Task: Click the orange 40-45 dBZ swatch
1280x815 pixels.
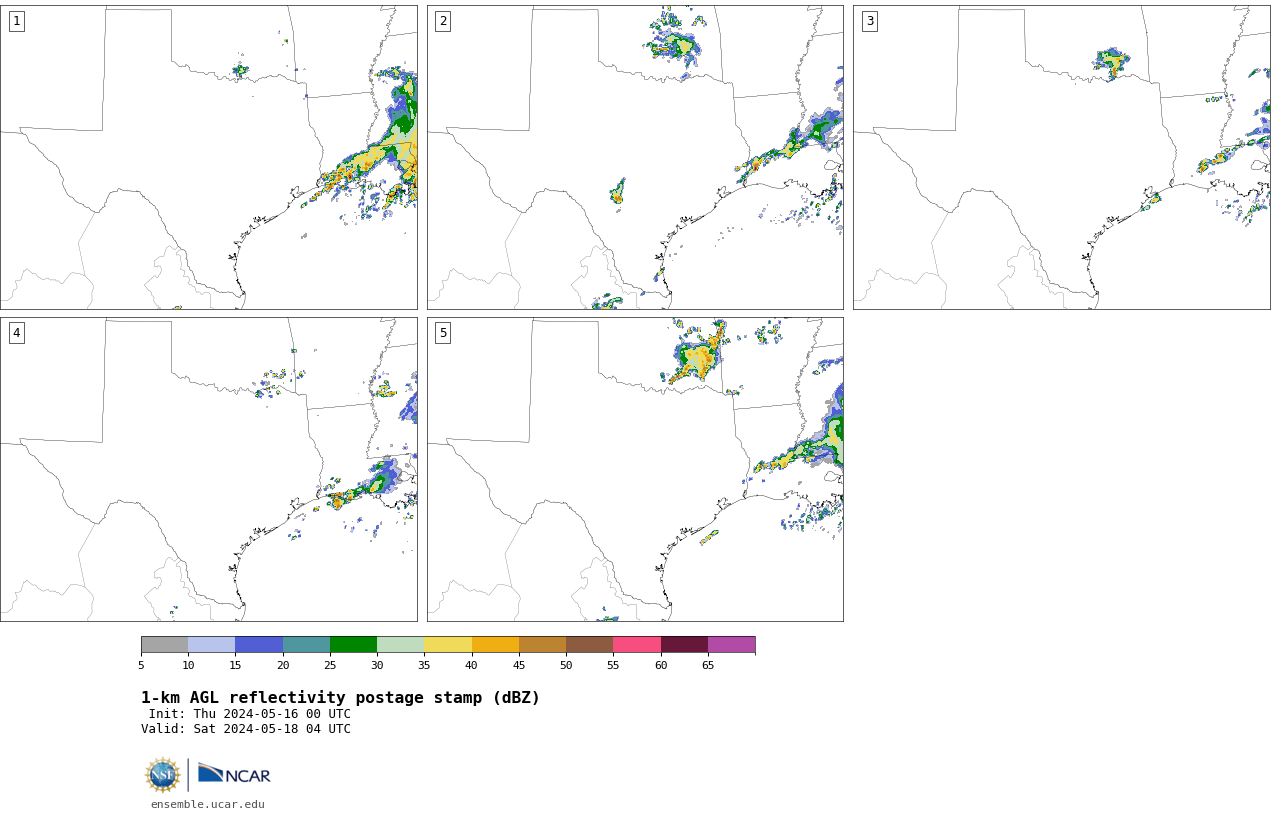Action: pos(495,645)
